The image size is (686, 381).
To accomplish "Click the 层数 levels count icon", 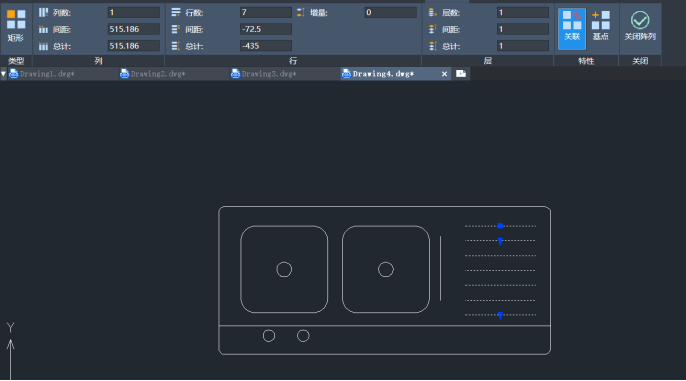I will pyautogui.click(x=433, y=13).
